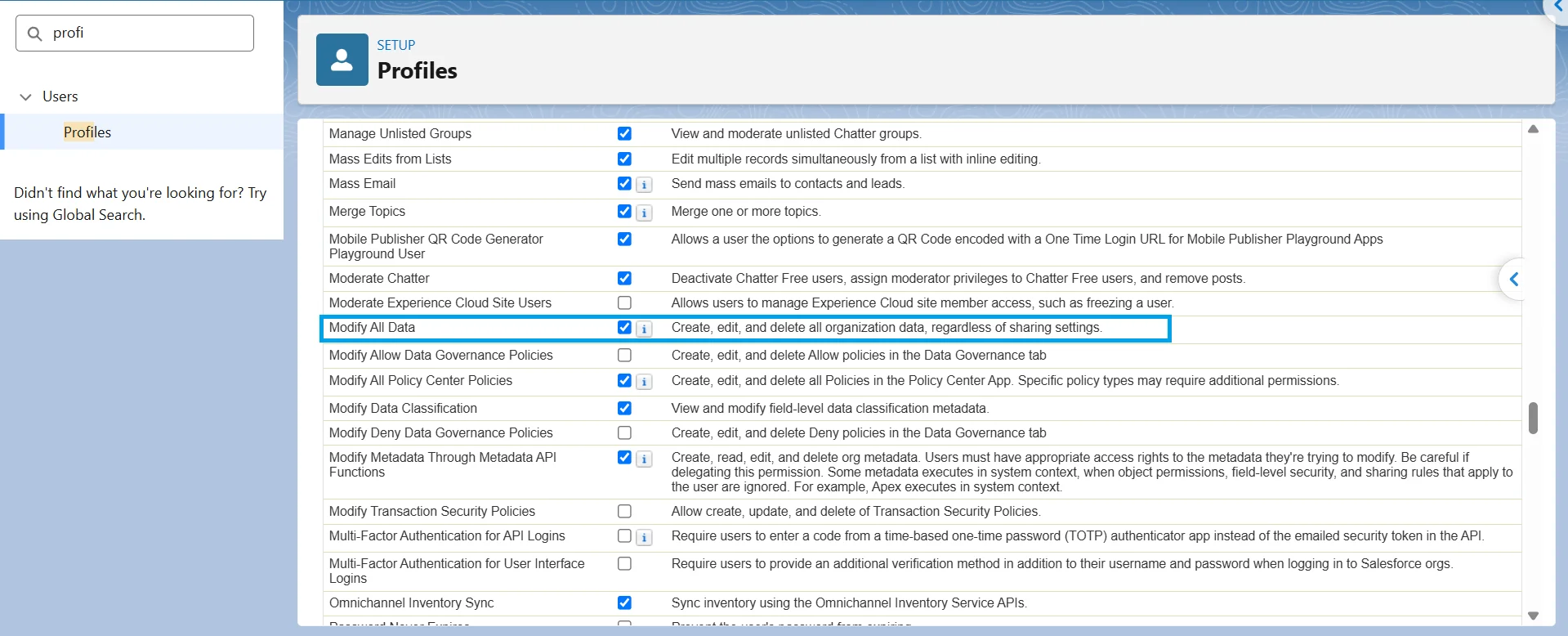
Task: Show info for Multi-Factor Authentication for API Logins
Action: pos(644,537)
